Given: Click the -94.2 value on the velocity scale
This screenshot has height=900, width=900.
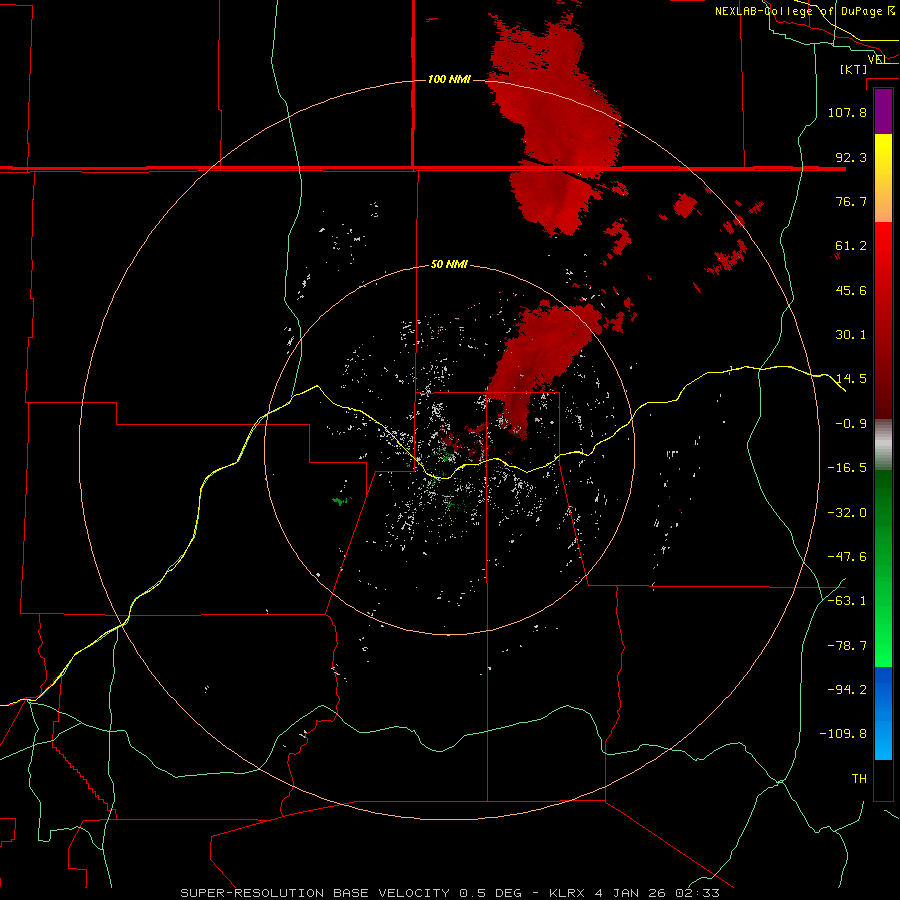Looking at the screenshot, I should [847, 690].
